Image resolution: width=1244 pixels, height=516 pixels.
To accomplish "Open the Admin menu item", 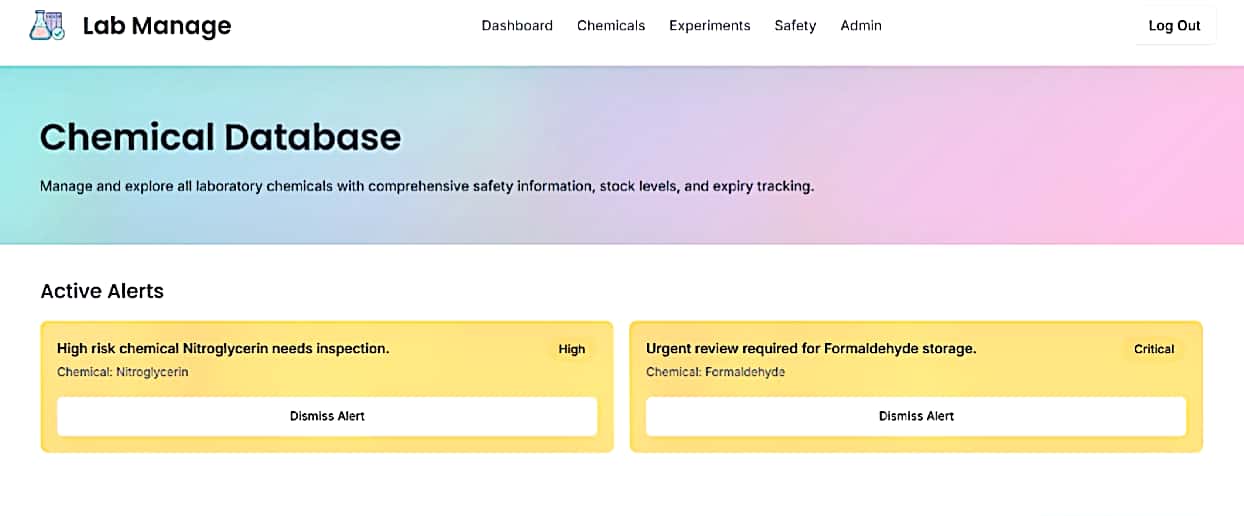I will pos(860,26).
